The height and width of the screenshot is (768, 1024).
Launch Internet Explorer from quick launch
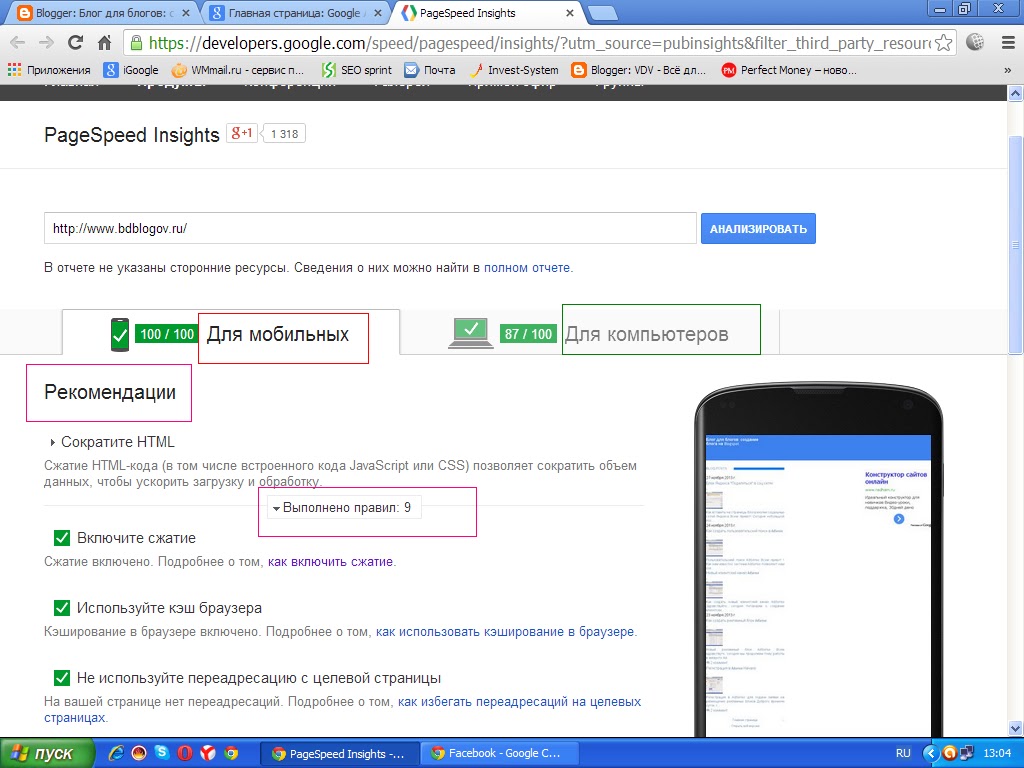click(116, 753)
